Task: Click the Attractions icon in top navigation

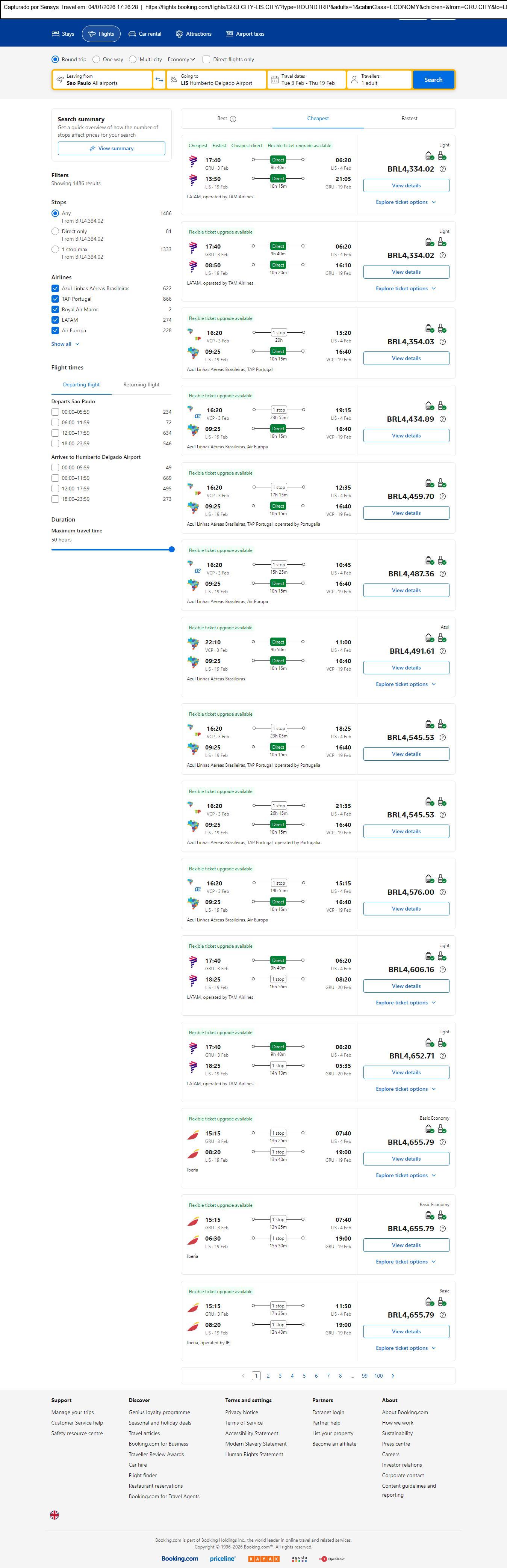Action: click(179, 34)
